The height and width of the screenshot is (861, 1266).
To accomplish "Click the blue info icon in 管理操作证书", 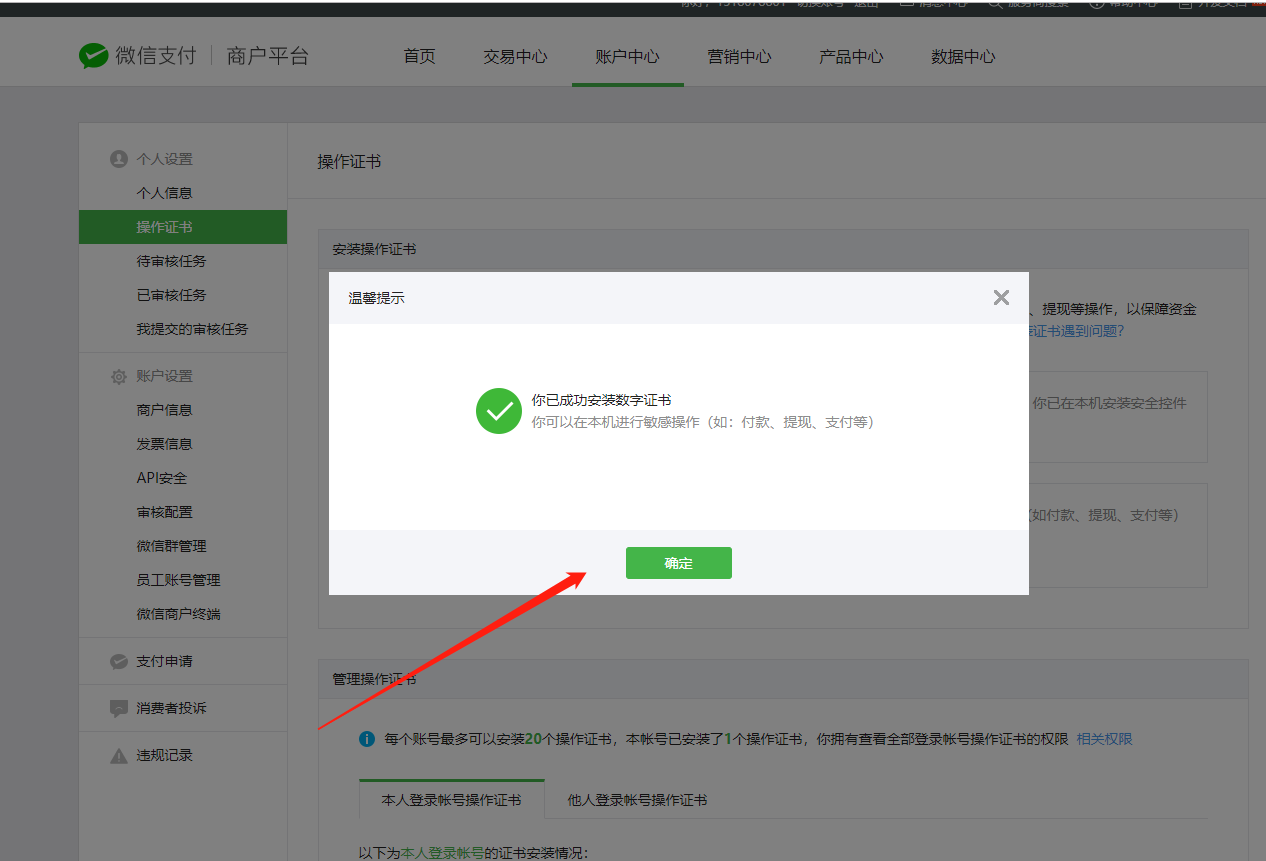I will pos(367,739).
